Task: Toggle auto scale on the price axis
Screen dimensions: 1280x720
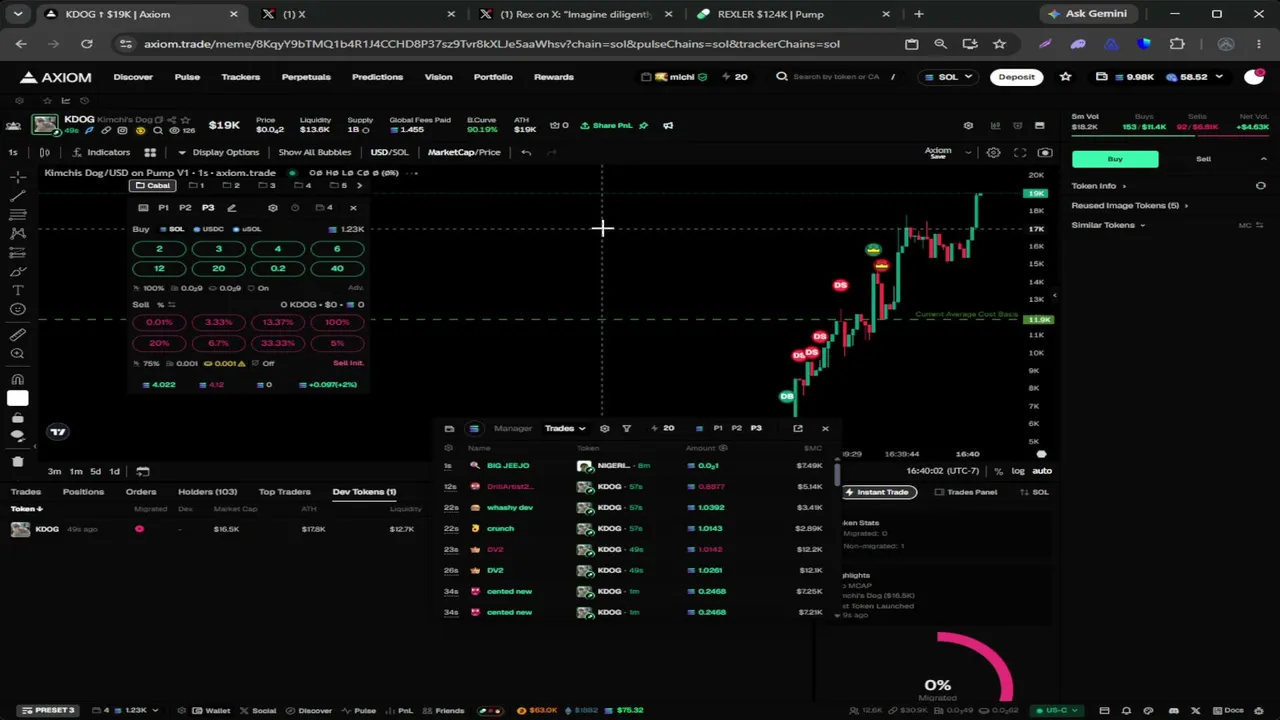Action: pos(1042,471)
